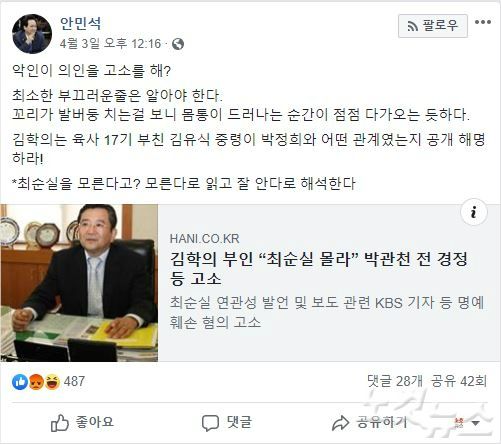The image size is (501, 444).
Task: Click the angry face reaction icon
Action: (x=36, y=382)
